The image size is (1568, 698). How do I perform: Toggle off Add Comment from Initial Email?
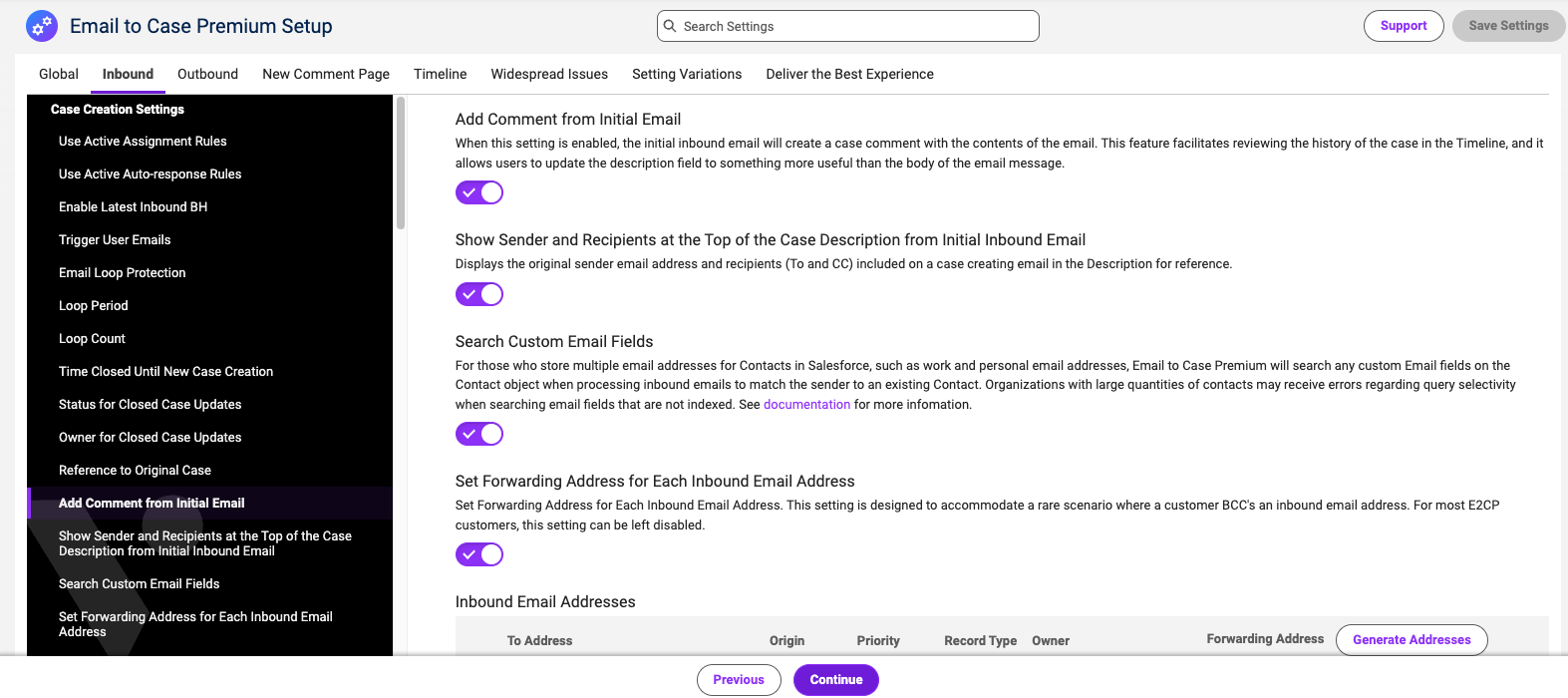click(479, 192)
